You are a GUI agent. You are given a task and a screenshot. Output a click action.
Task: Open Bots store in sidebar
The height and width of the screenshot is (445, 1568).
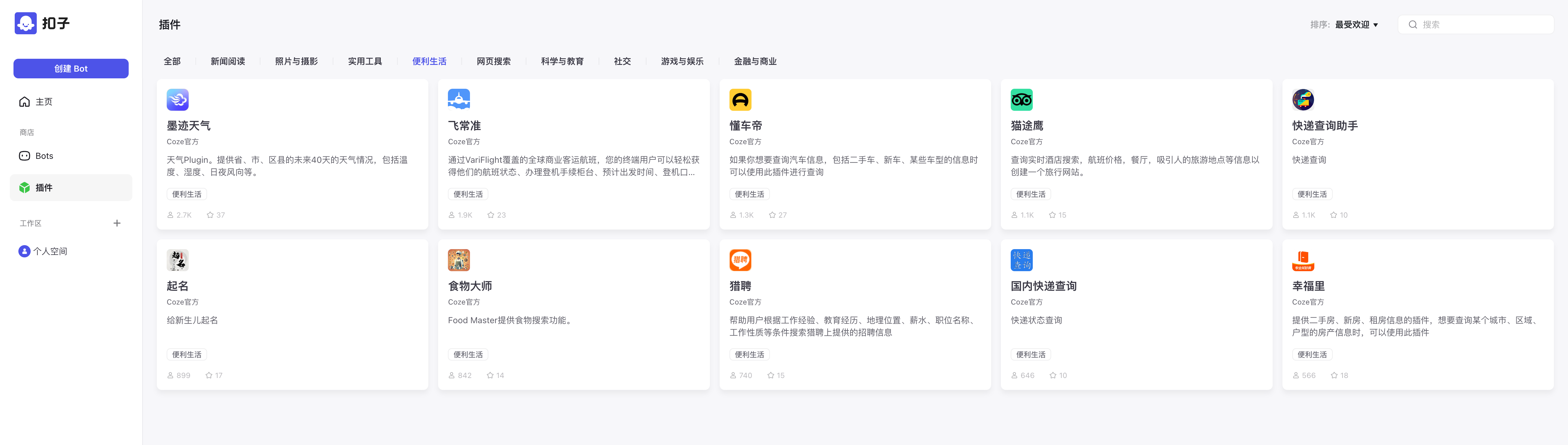(x=71, y=156)
